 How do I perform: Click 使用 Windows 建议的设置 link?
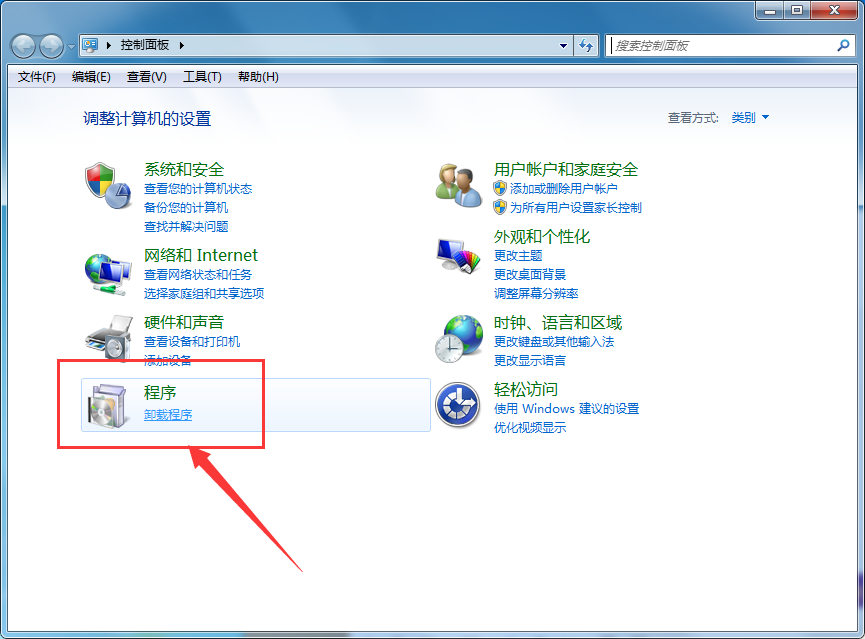(567, 408)
